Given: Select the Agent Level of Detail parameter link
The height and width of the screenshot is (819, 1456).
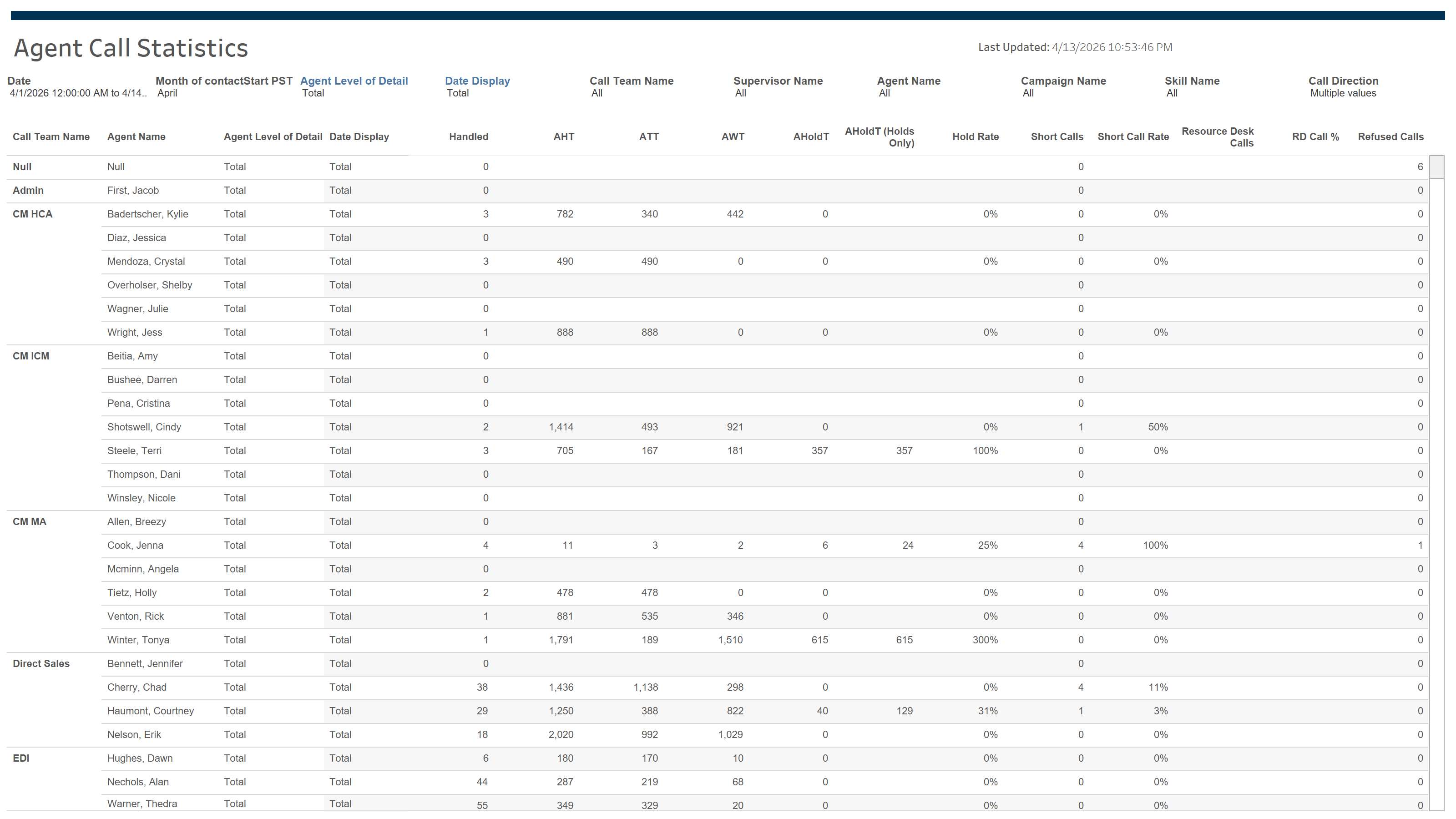Looking at the screenshot, I should coord(354,81).
